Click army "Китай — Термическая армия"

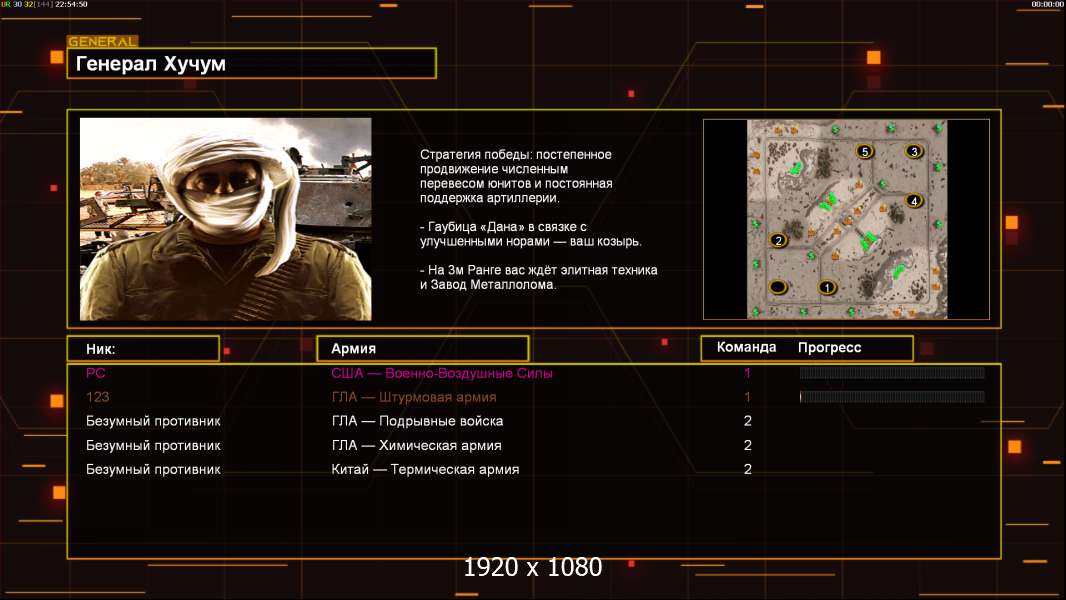(425, 470)
